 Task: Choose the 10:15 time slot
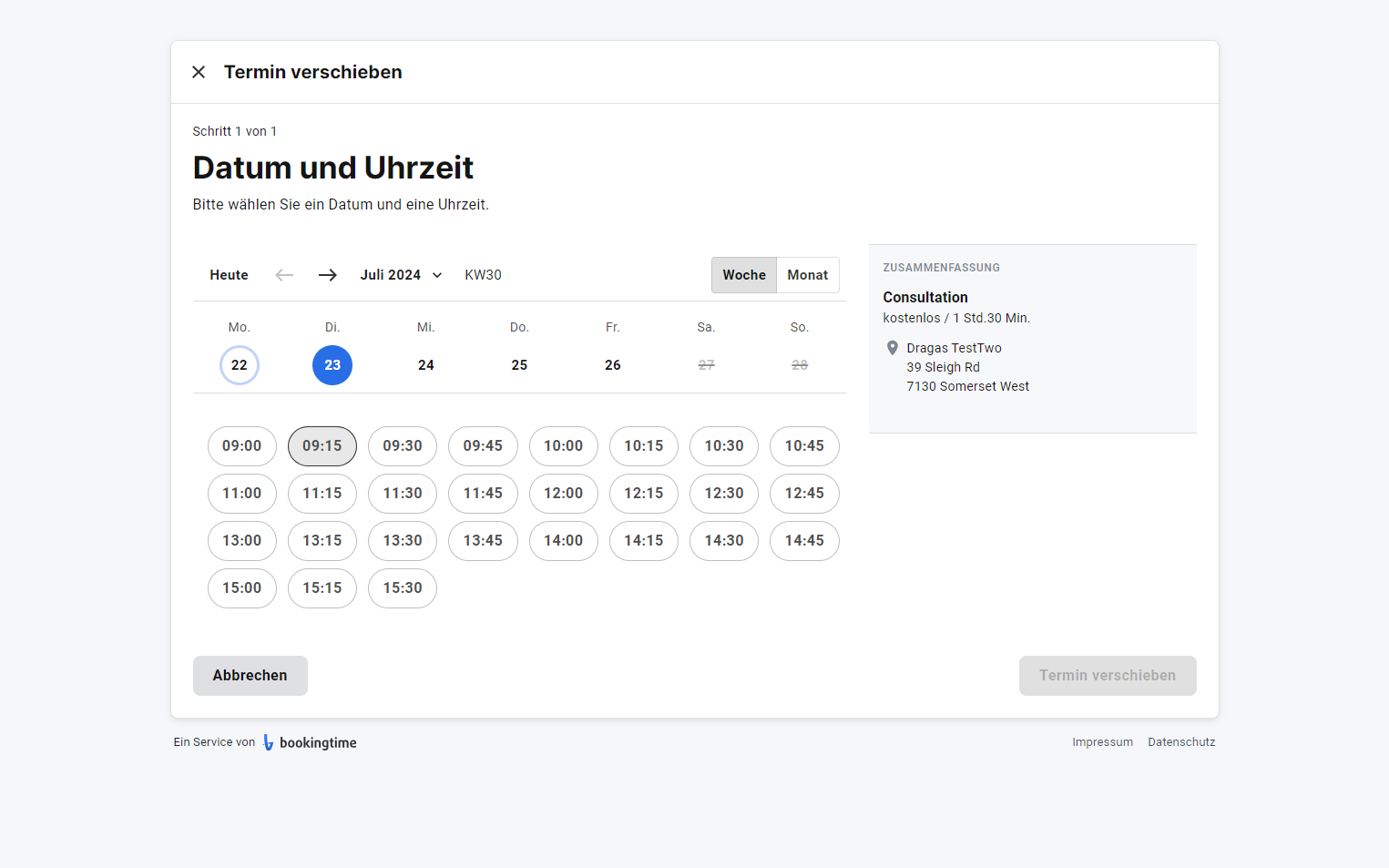644,446
